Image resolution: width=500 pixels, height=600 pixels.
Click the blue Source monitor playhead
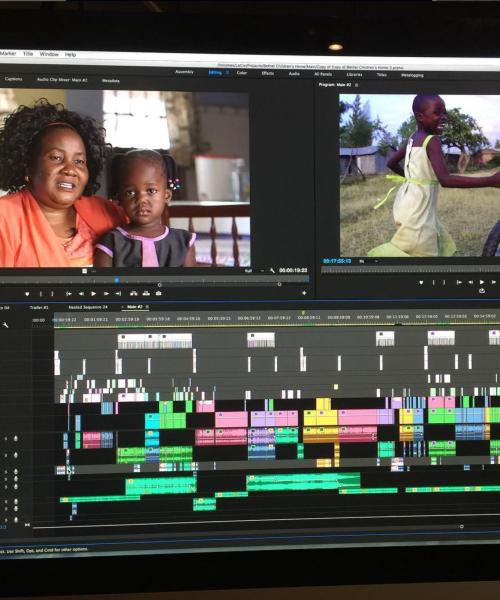(117, 280)
